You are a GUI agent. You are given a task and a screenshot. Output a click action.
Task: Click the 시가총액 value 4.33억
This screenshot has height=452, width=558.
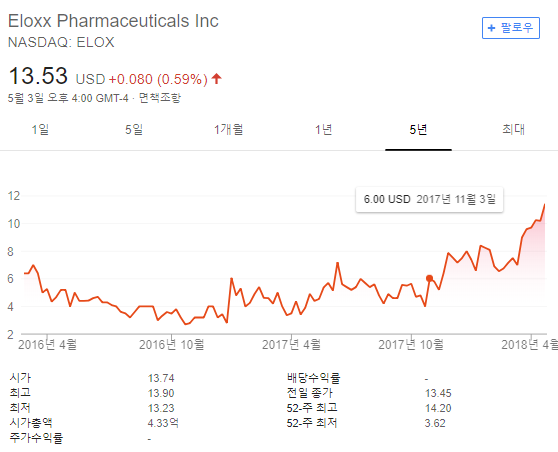pos(163,423)
